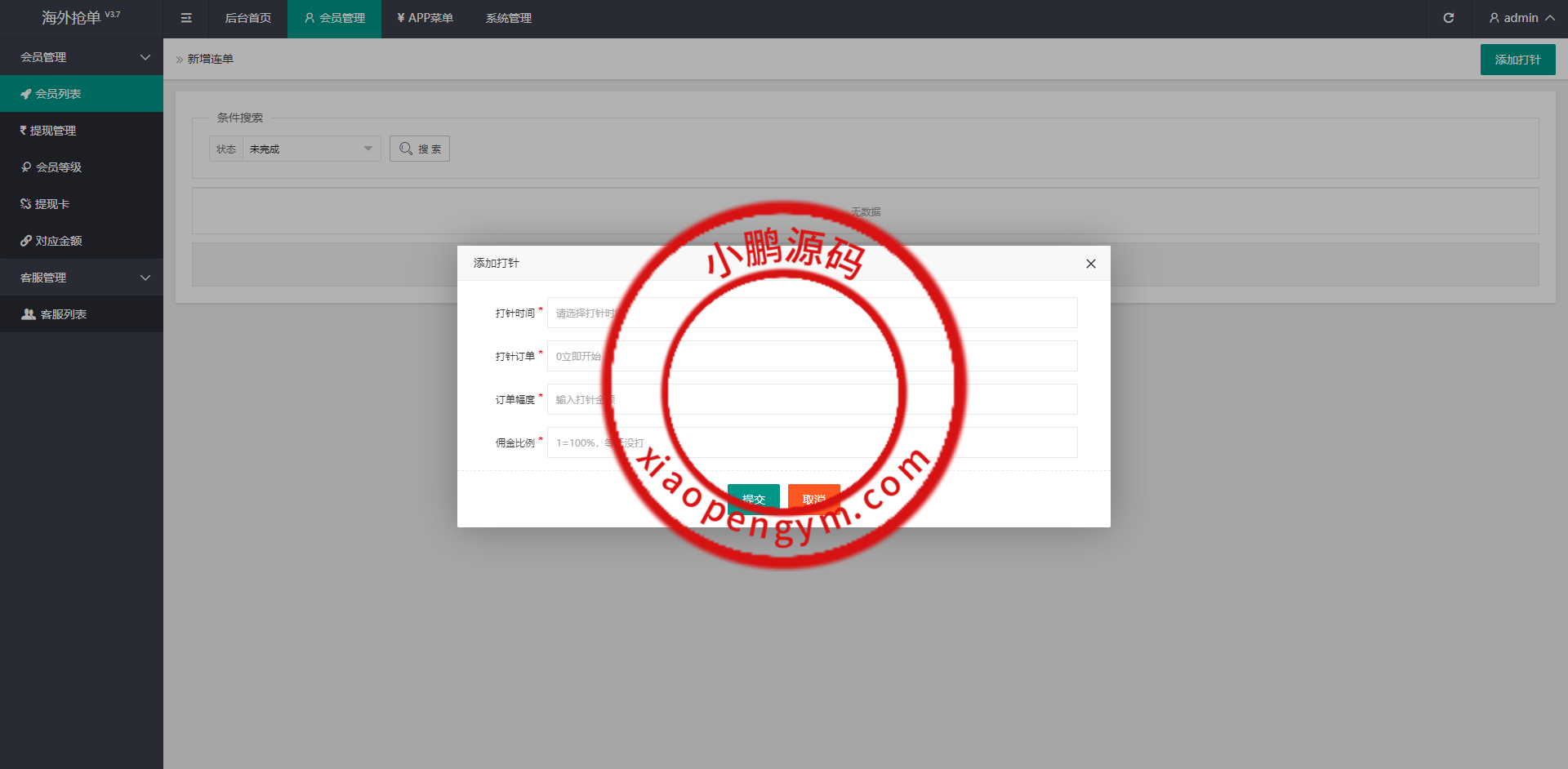Viewport: 1568px width, 769px height.
Task: Close the 添加打针 dialog with X
Action: [1090, 264]
